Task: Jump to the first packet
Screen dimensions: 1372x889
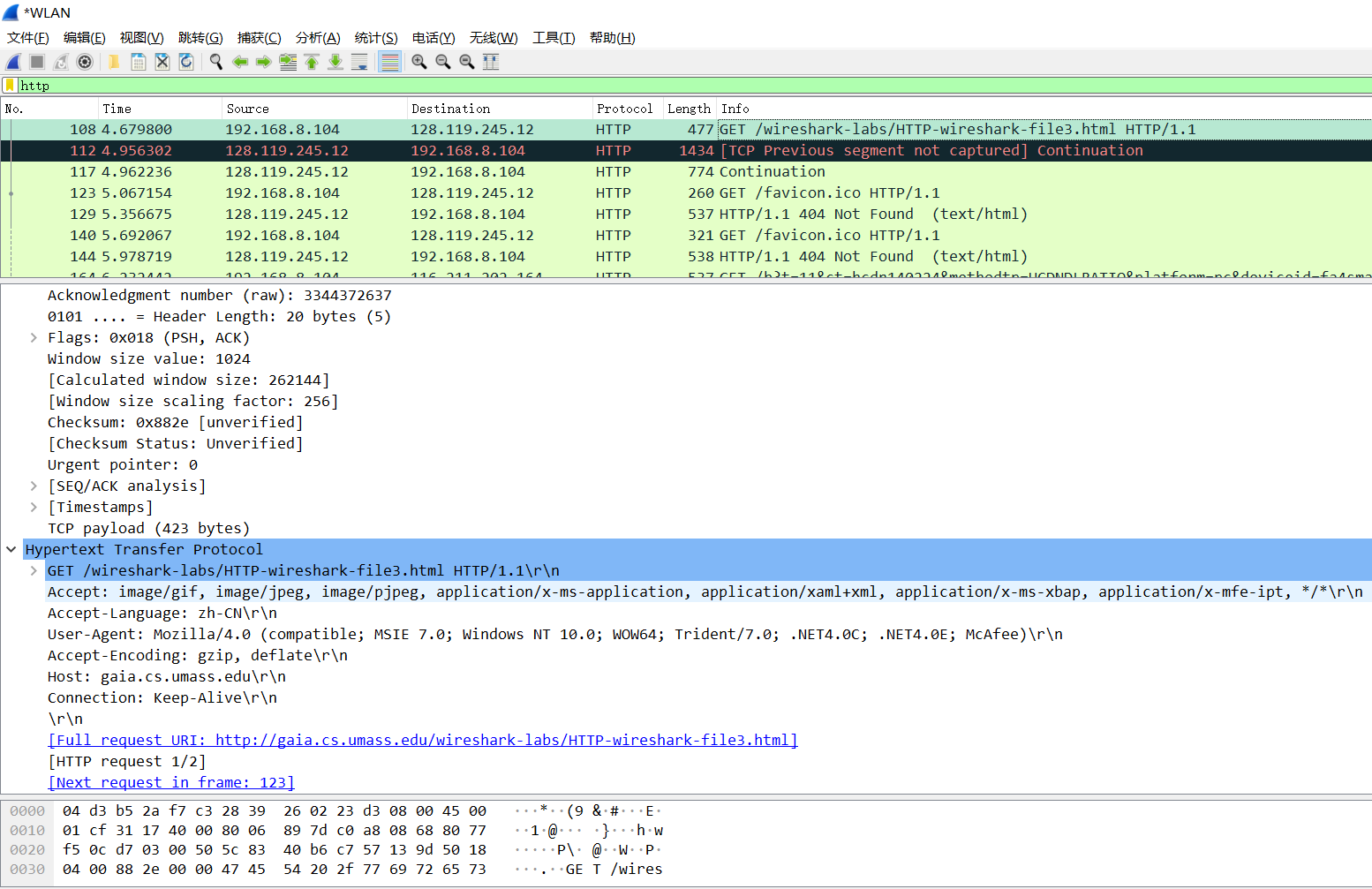Action: pyautogui.click(x=312, y=62)
